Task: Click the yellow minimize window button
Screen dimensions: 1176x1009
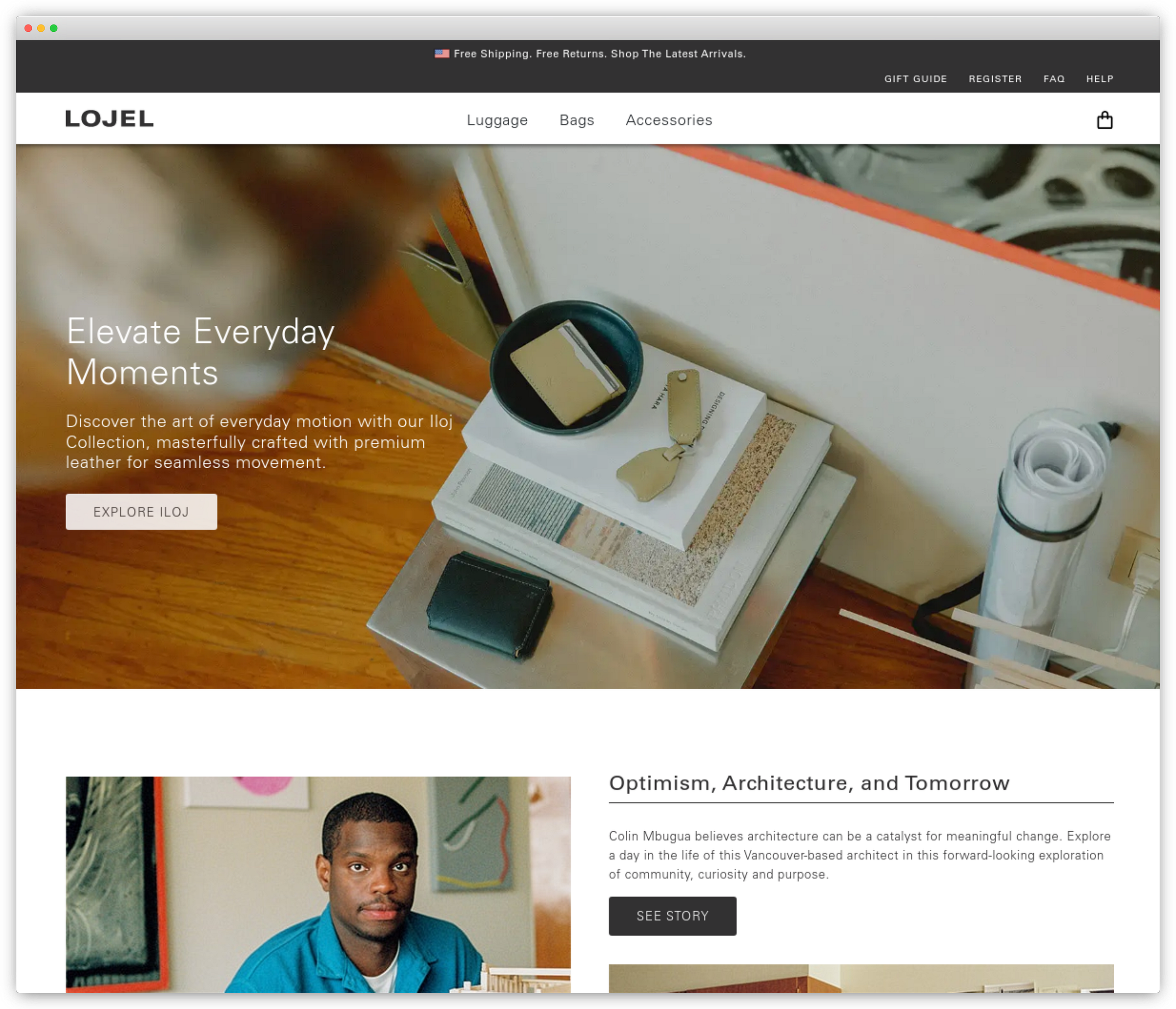Action: [41, 28]
